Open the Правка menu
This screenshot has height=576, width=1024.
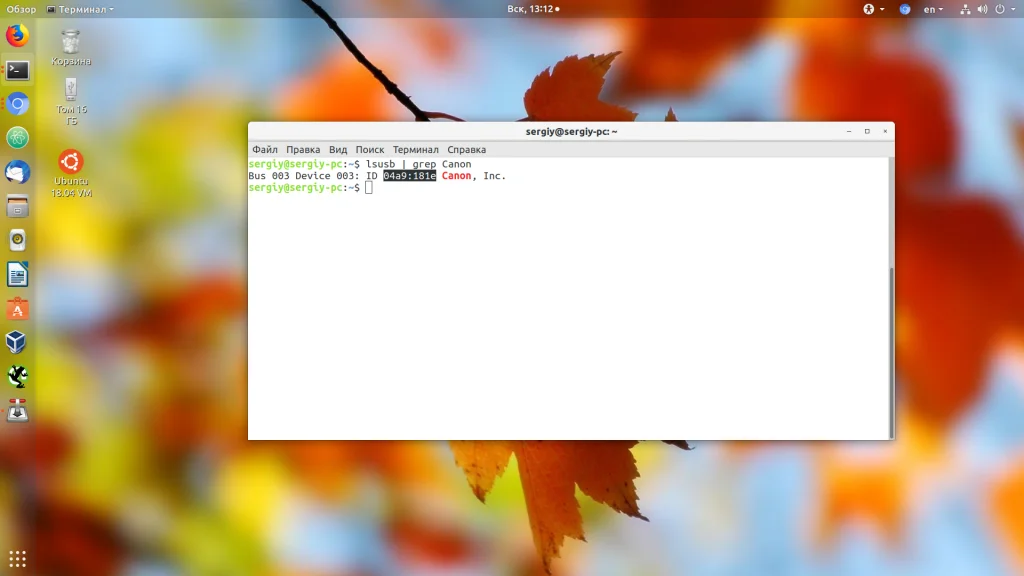pyautogui.click(x=303, y=150)
